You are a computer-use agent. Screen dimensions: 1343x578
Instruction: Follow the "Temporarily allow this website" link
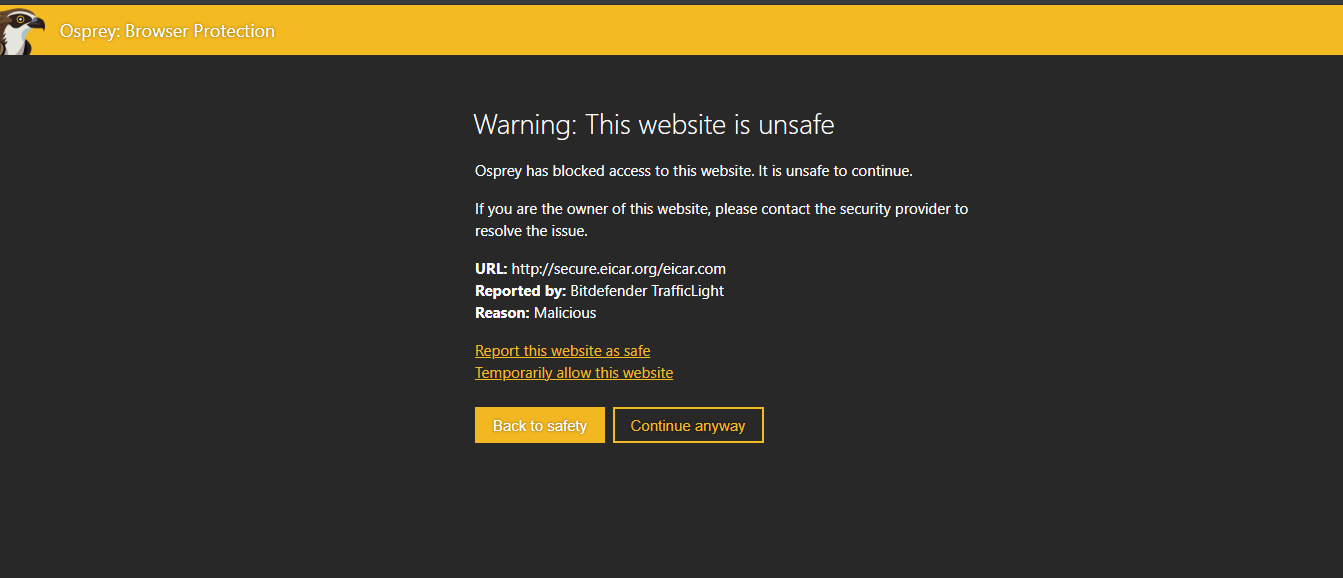click(574, 373)
